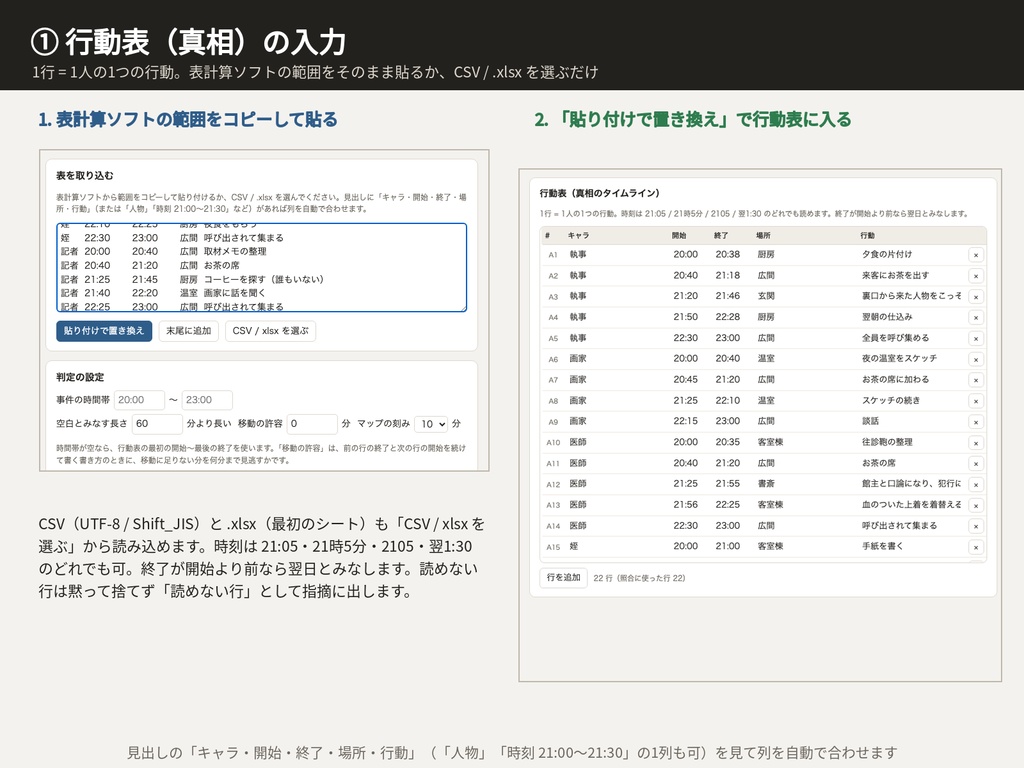Screen dimensions: 1024x768
Task: Click start time 21:56 in row A13
Action: click(x=686, y=505)
